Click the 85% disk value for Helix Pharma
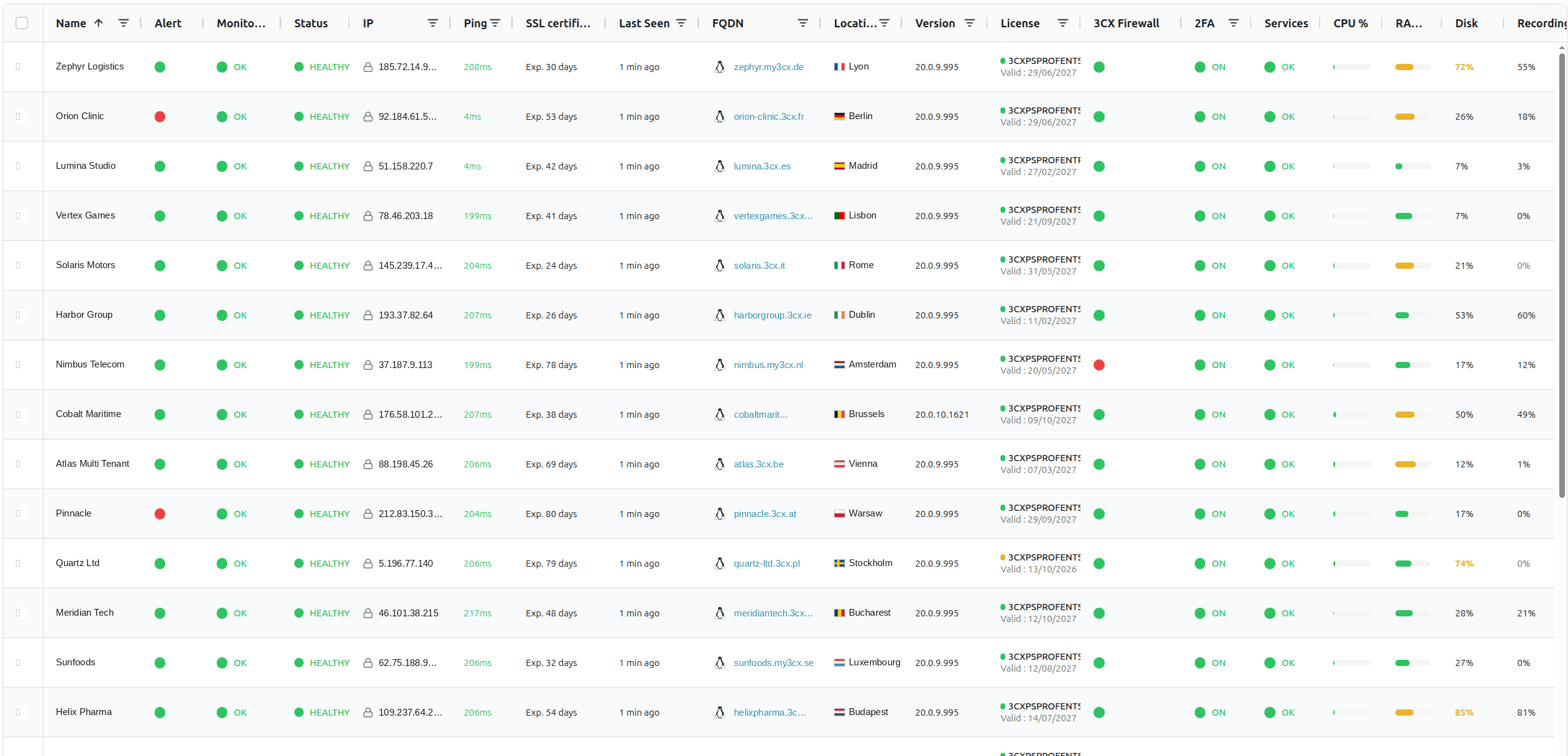Screen dimensions: 1568x756 tap(1464, 713)
